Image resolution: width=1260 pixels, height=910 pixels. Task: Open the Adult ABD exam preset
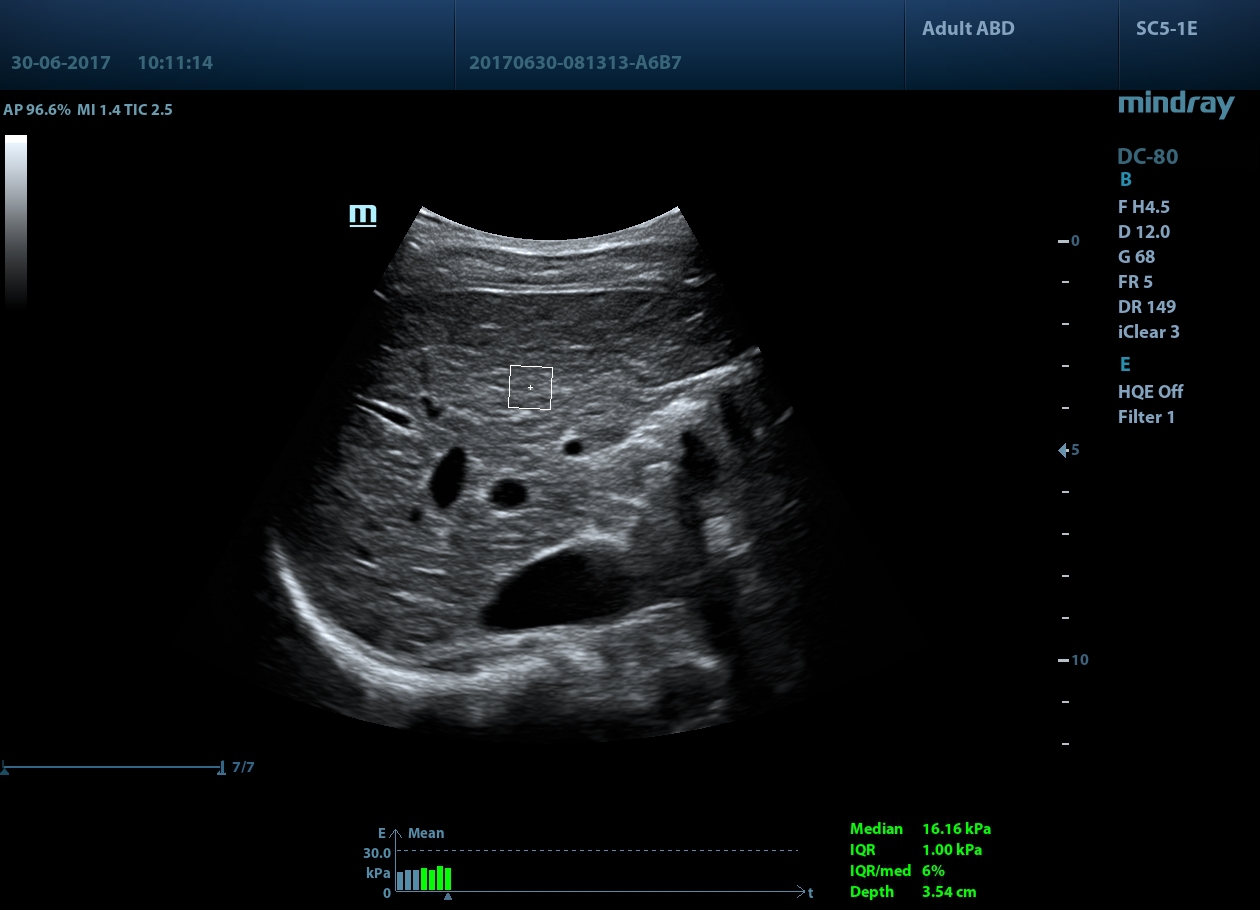(x=967, y=28)
